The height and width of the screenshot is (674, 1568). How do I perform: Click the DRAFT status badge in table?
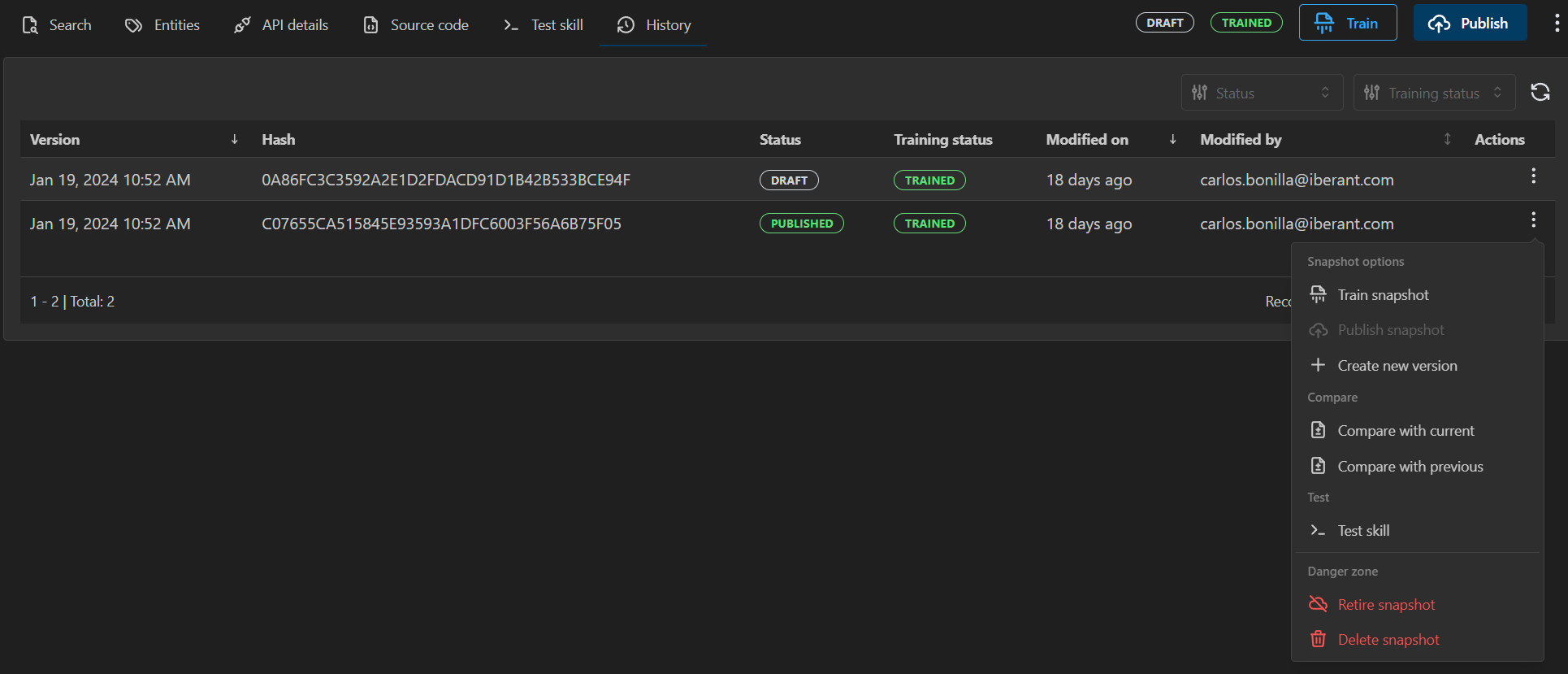[x=789, y=180]
